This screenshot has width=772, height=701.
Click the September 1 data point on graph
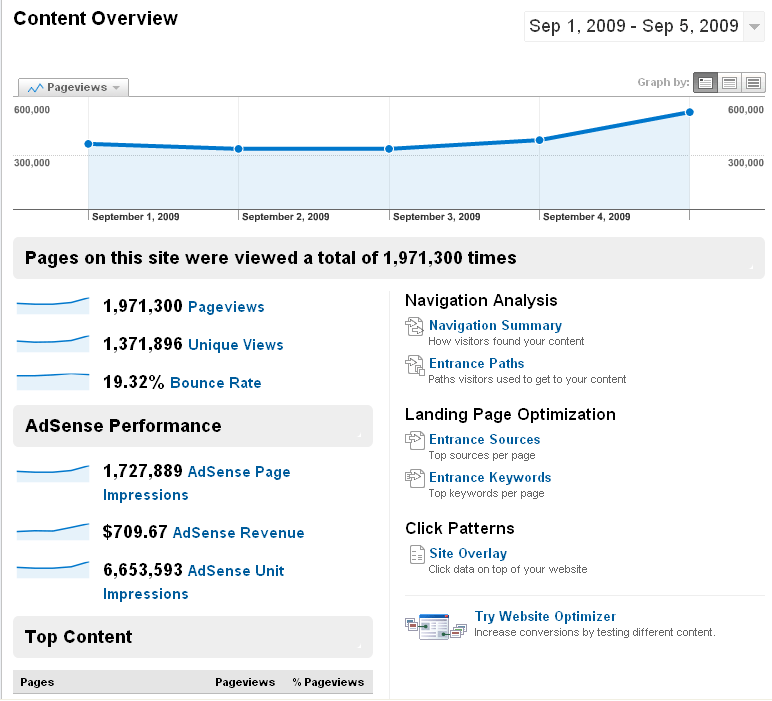point(88,144)
